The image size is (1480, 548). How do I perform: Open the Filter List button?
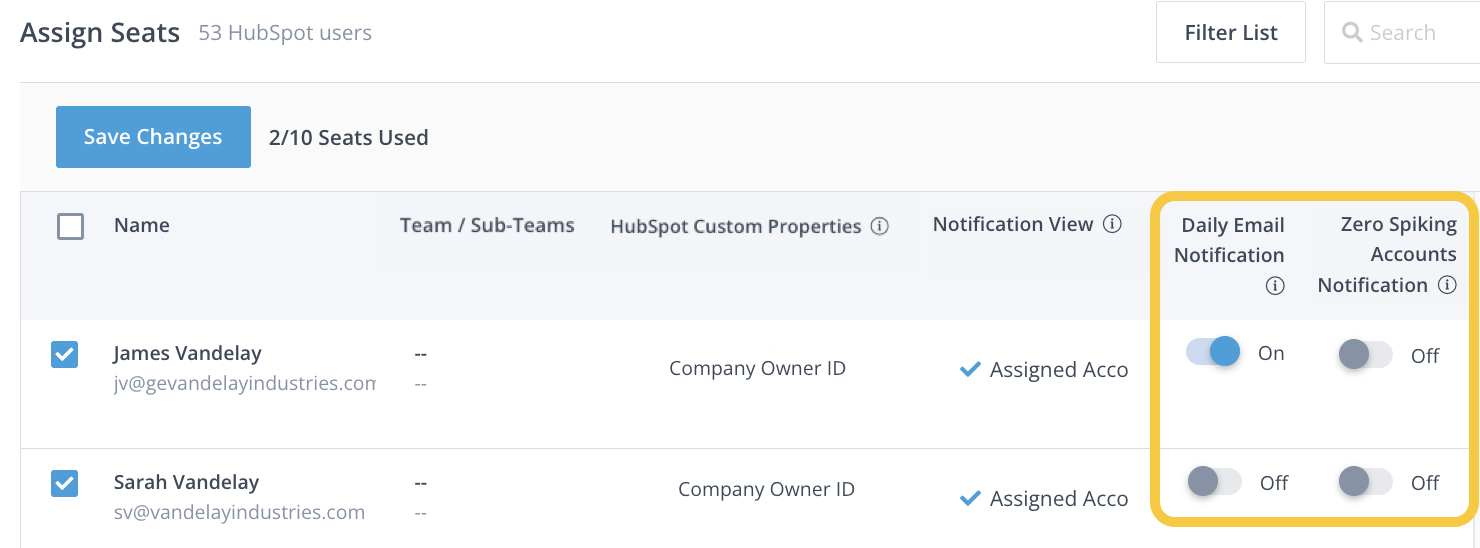coord(1230,33)
